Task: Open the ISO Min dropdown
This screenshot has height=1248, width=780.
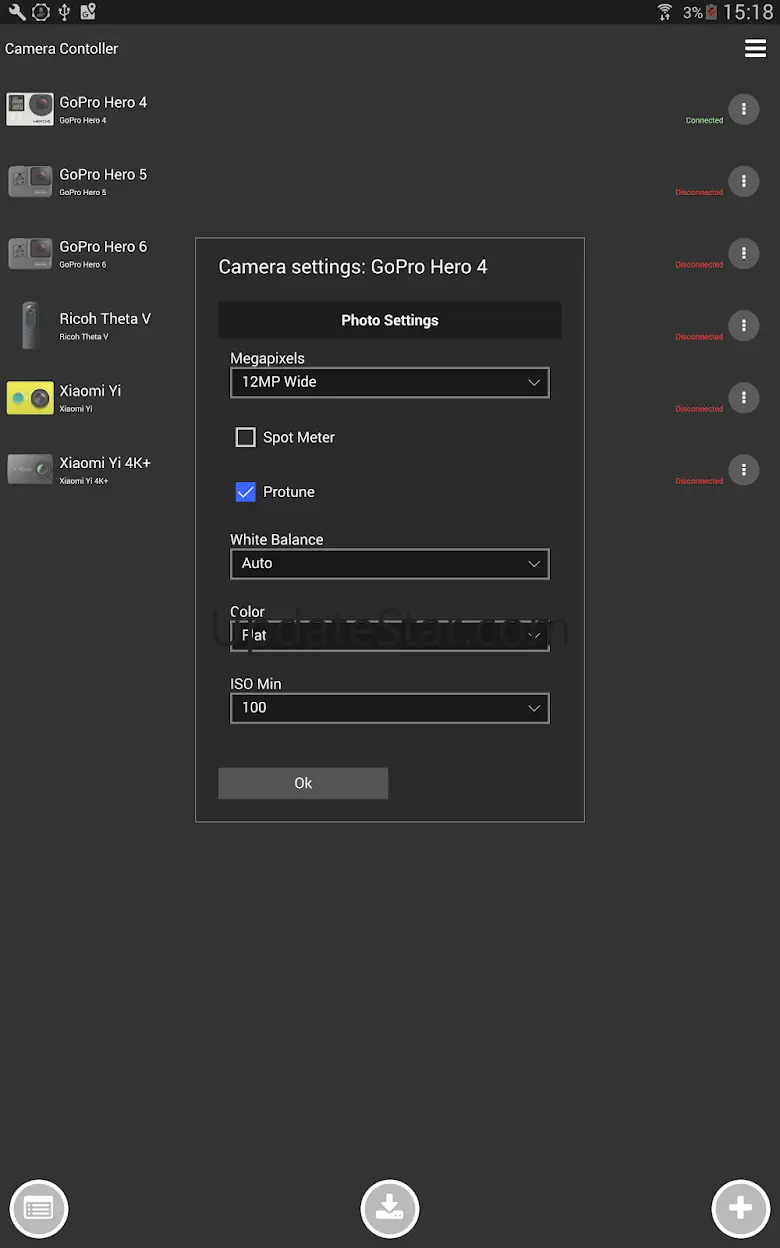Action: 390,708
